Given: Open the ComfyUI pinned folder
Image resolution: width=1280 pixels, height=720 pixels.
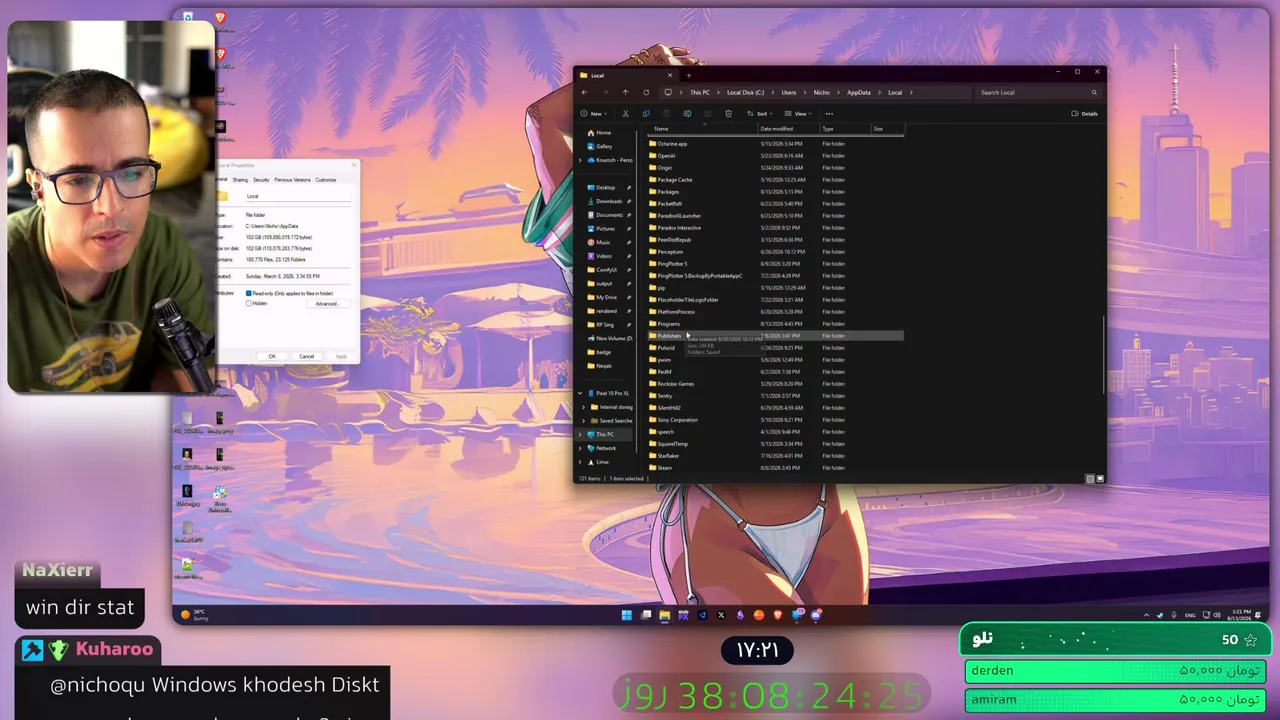Looking at the screenshot, I should [x=603, y=270].
